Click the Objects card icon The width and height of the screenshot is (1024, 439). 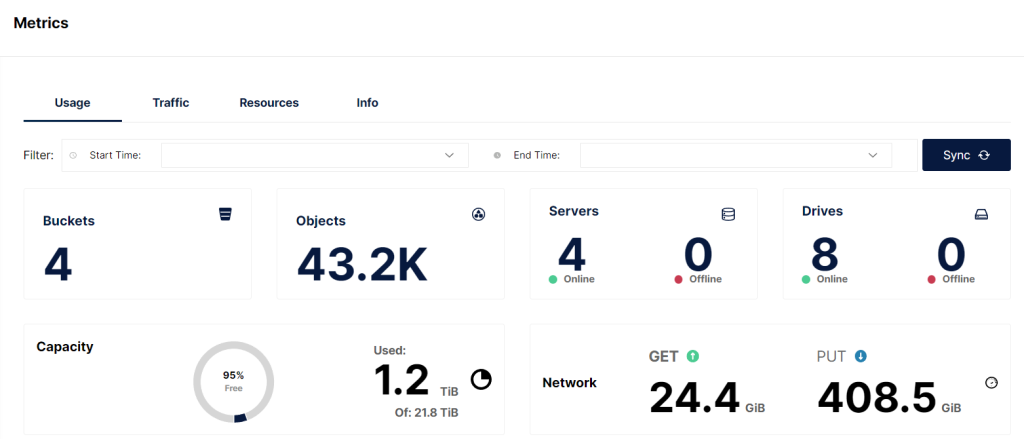(478, 214)
